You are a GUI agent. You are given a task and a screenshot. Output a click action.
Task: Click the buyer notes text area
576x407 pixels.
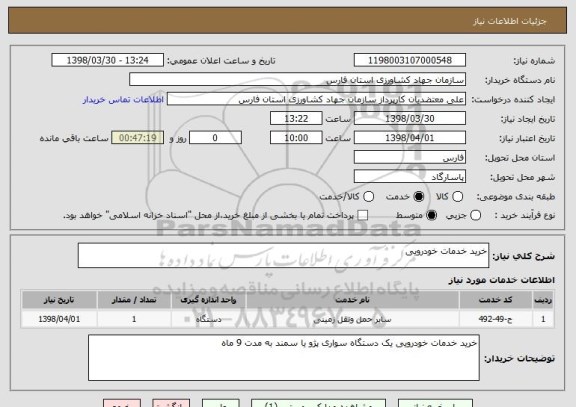click(284, 357)
